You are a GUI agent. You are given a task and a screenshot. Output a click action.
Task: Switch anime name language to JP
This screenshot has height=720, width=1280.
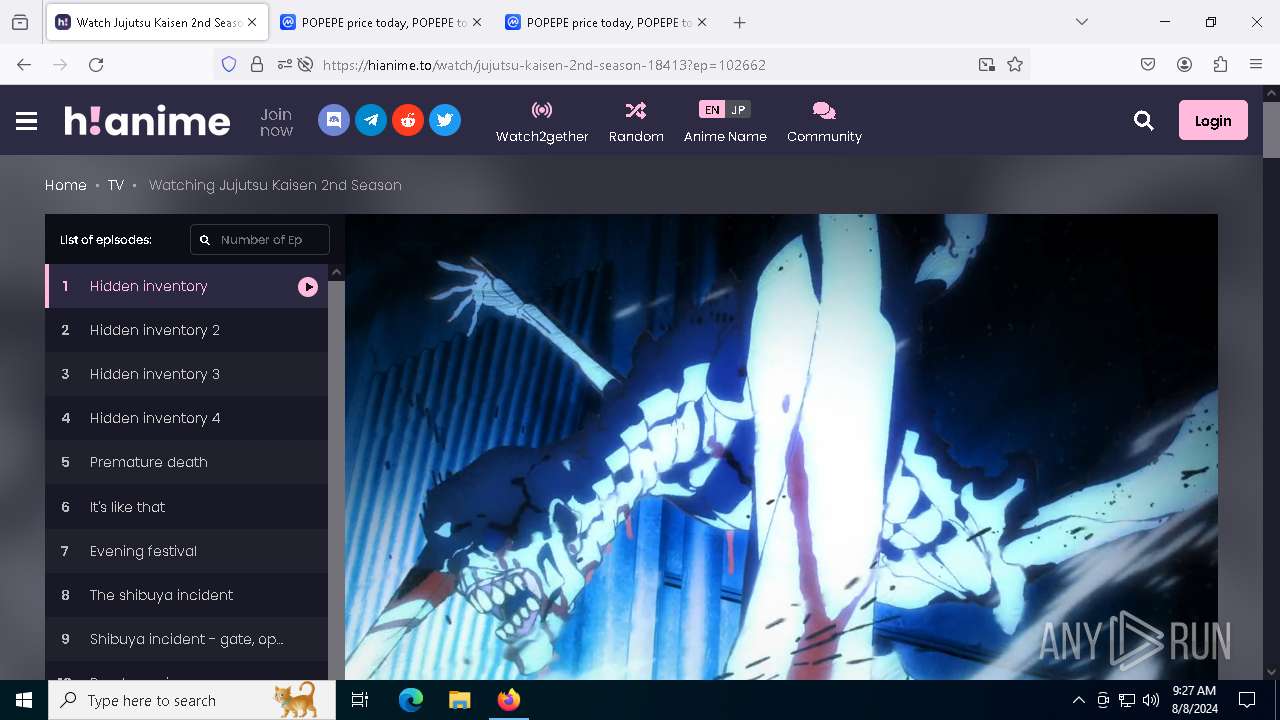738,110
